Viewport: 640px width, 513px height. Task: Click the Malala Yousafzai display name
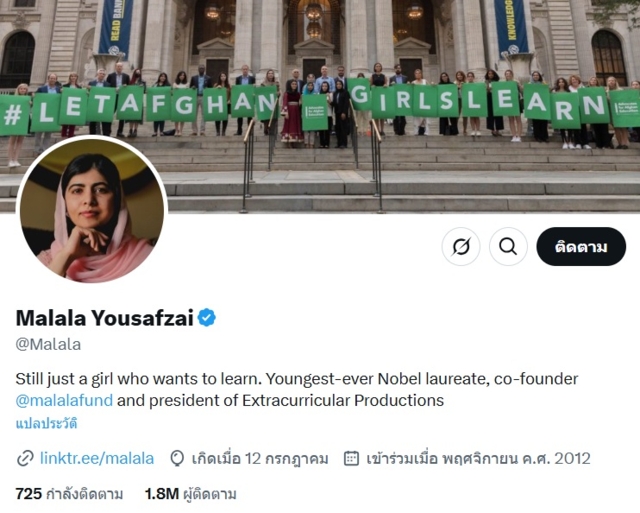(104, 318)
